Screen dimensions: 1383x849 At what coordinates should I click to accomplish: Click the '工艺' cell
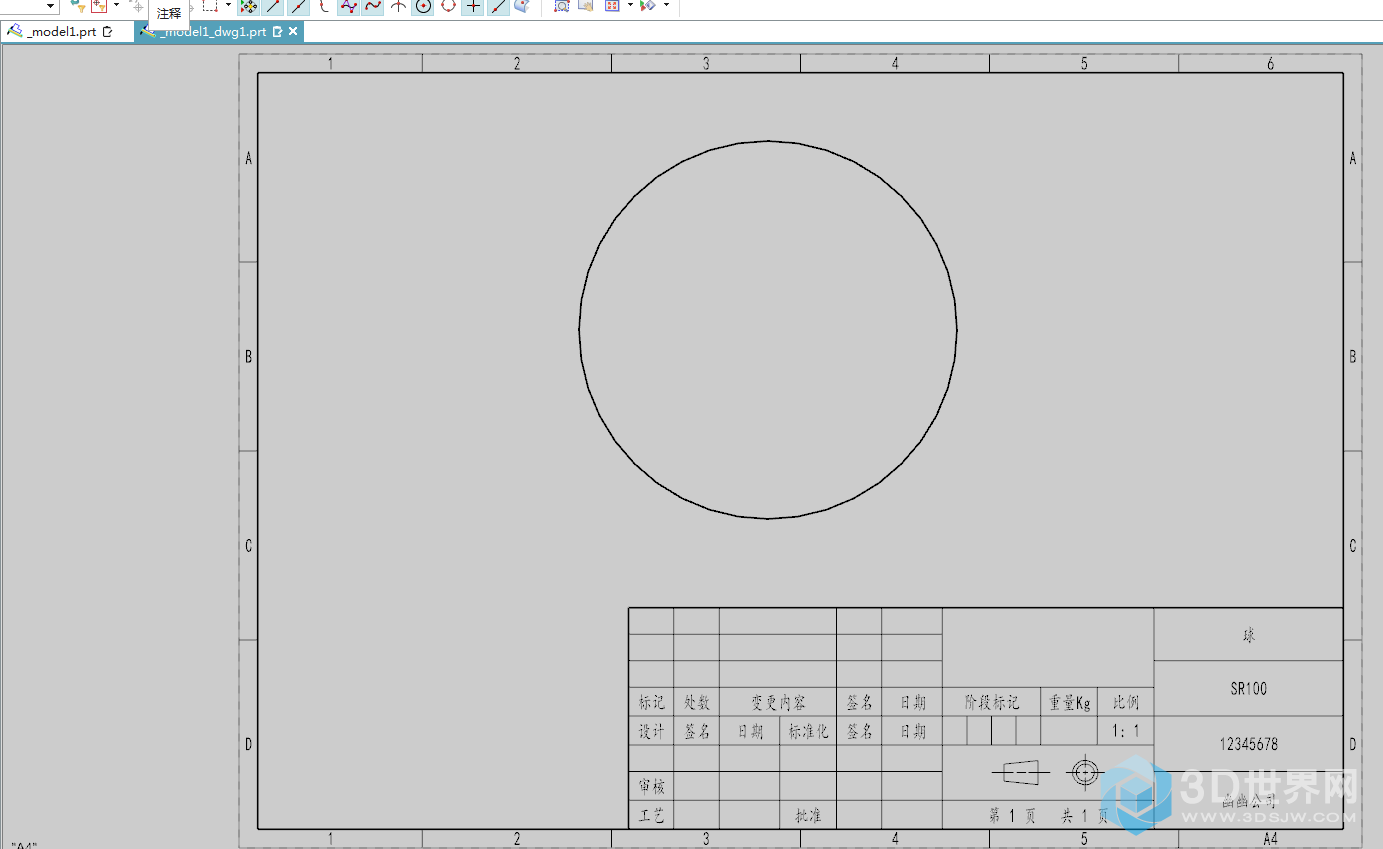pos(651,815)
